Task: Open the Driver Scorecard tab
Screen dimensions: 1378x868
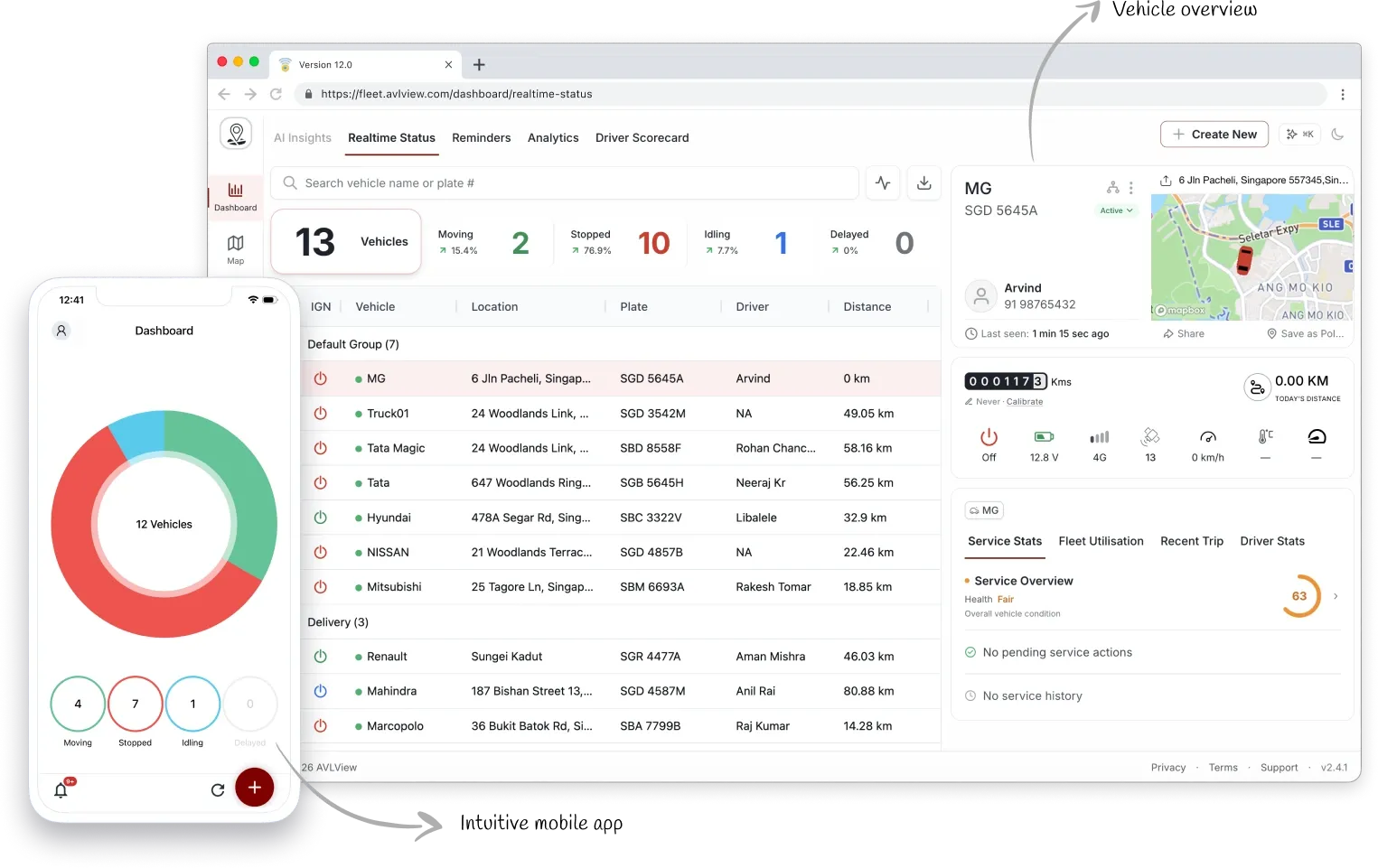Action: 642,138
